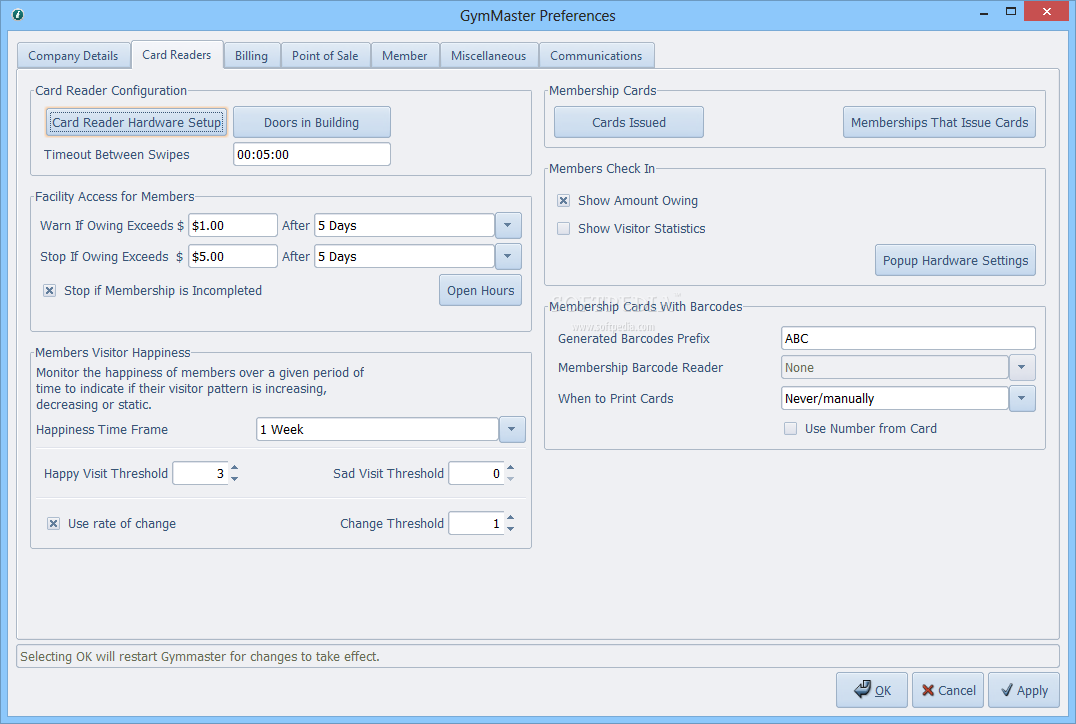Click the Happy Visit Threshold number field

click(x=200, y=474)
